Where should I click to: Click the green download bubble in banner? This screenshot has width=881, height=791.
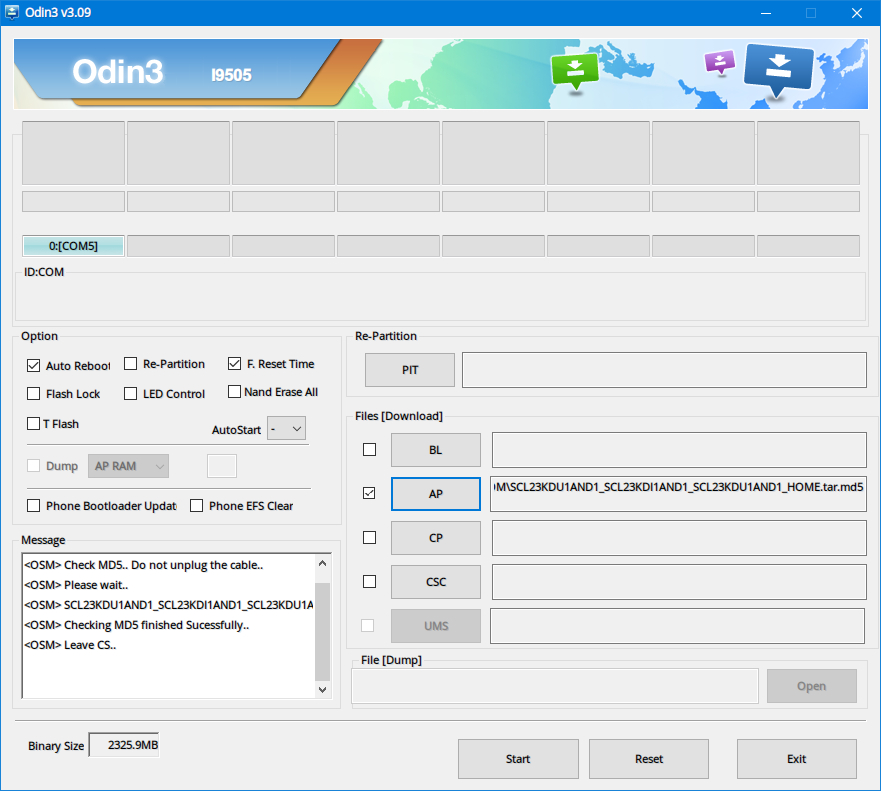575,71
